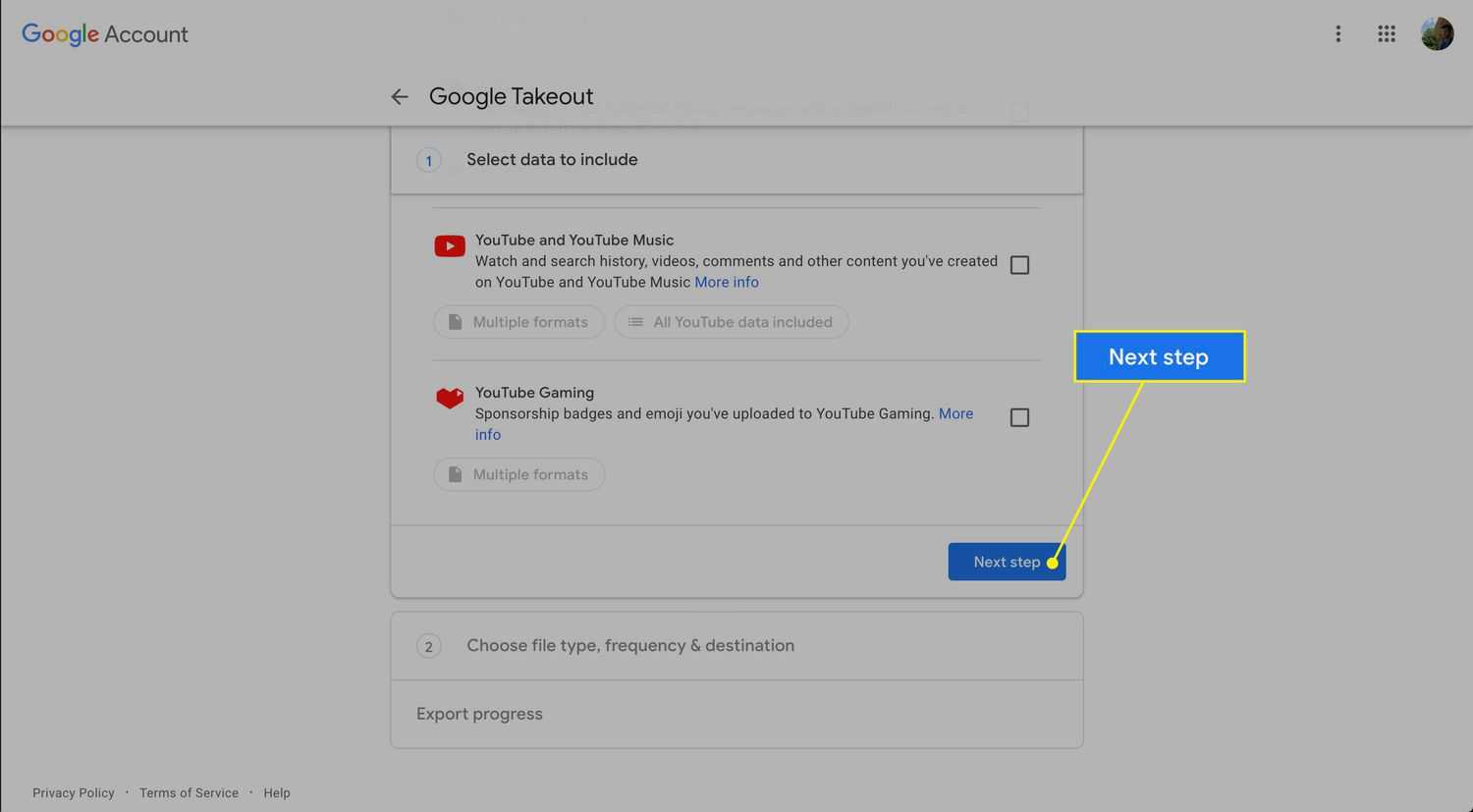
Task: Click the Google Account logo
Action: pos(105,34)
